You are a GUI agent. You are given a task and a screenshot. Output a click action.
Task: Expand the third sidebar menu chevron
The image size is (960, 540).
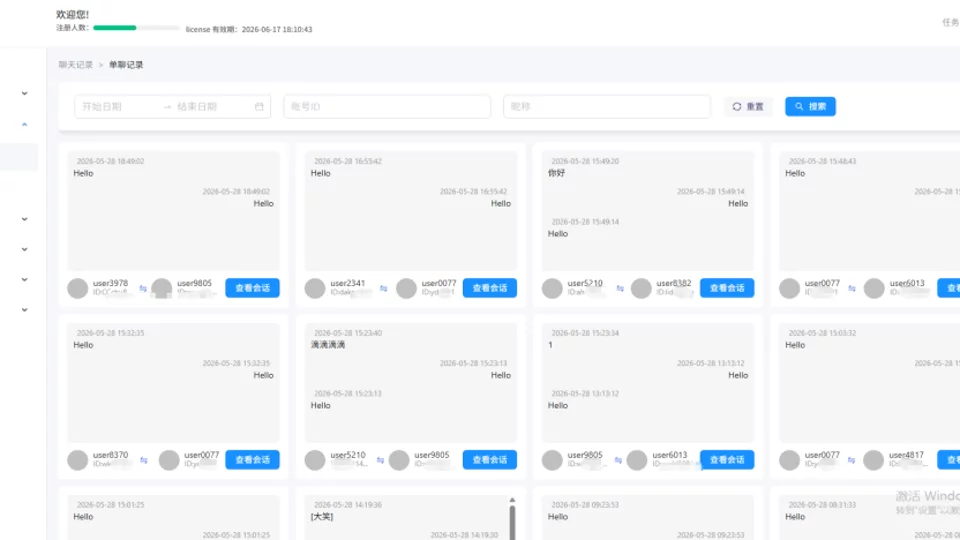point(24,219)
